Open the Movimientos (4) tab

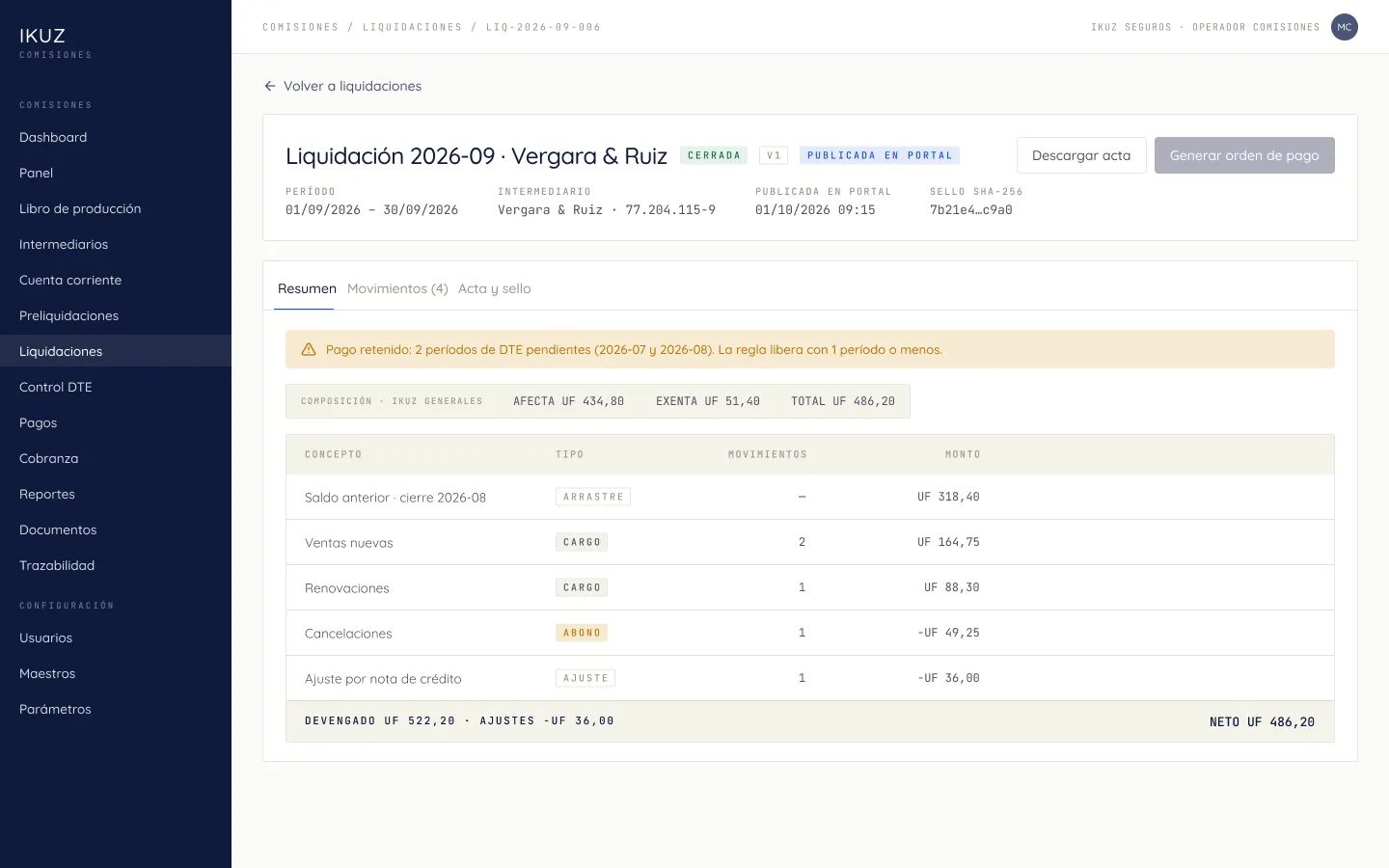pos(397,288)
